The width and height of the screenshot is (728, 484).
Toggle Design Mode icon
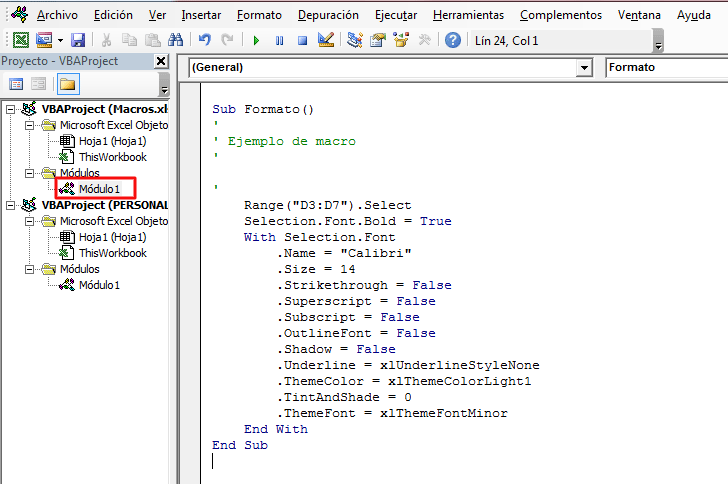pyautogui.click(x=326, y=40)
